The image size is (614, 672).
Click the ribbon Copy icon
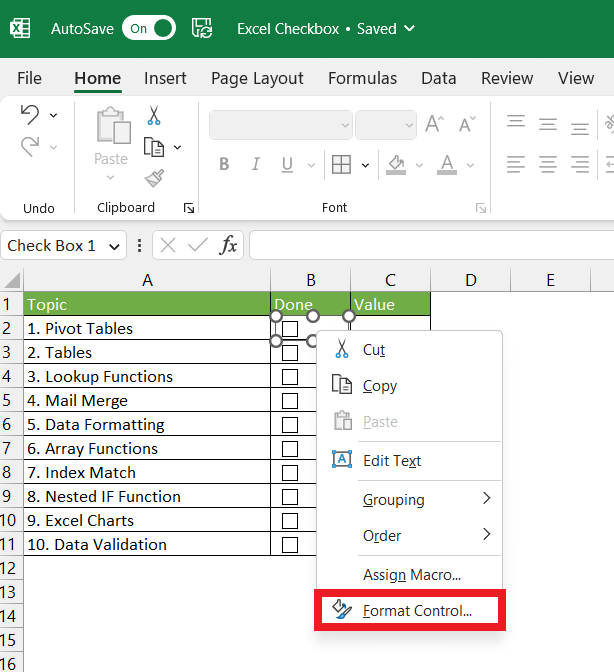tap(154, 147)
